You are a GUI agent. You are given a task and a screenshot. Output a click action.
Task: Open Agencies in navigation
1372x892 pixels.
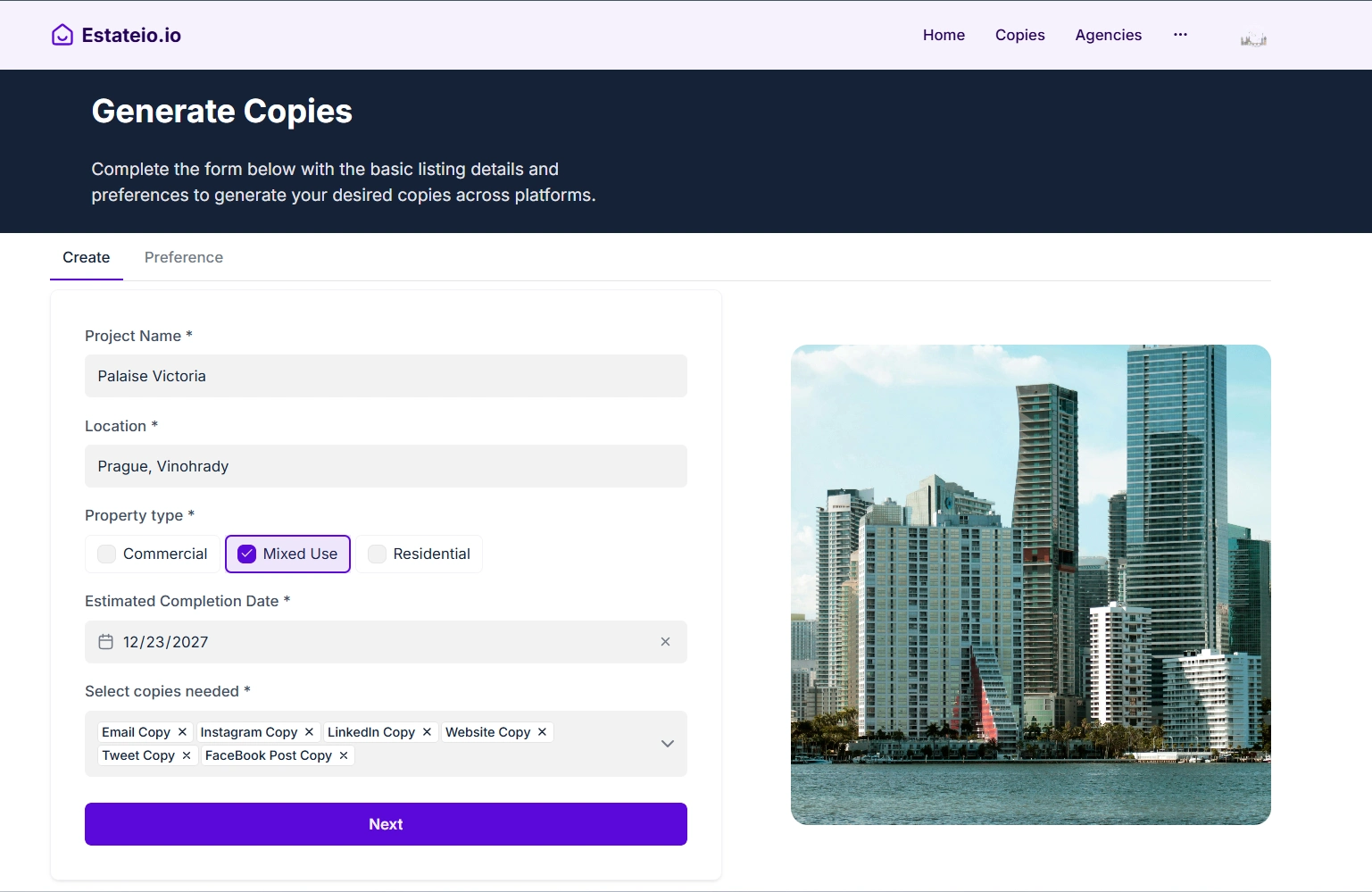1108,35
